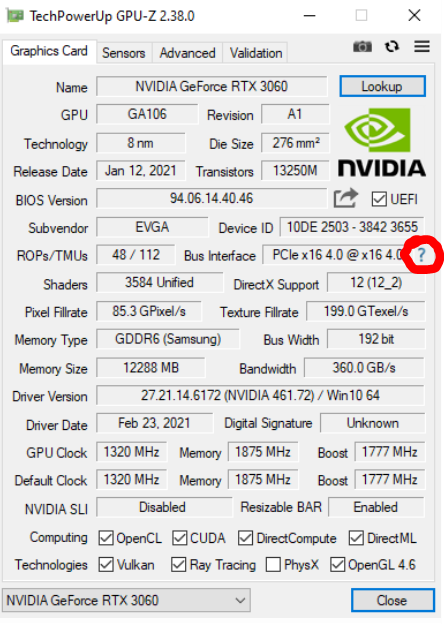Toggle the UEFI checkbox
Image resolution: width=444 pixels, height=624 pixels.
[x=379, y=199]
